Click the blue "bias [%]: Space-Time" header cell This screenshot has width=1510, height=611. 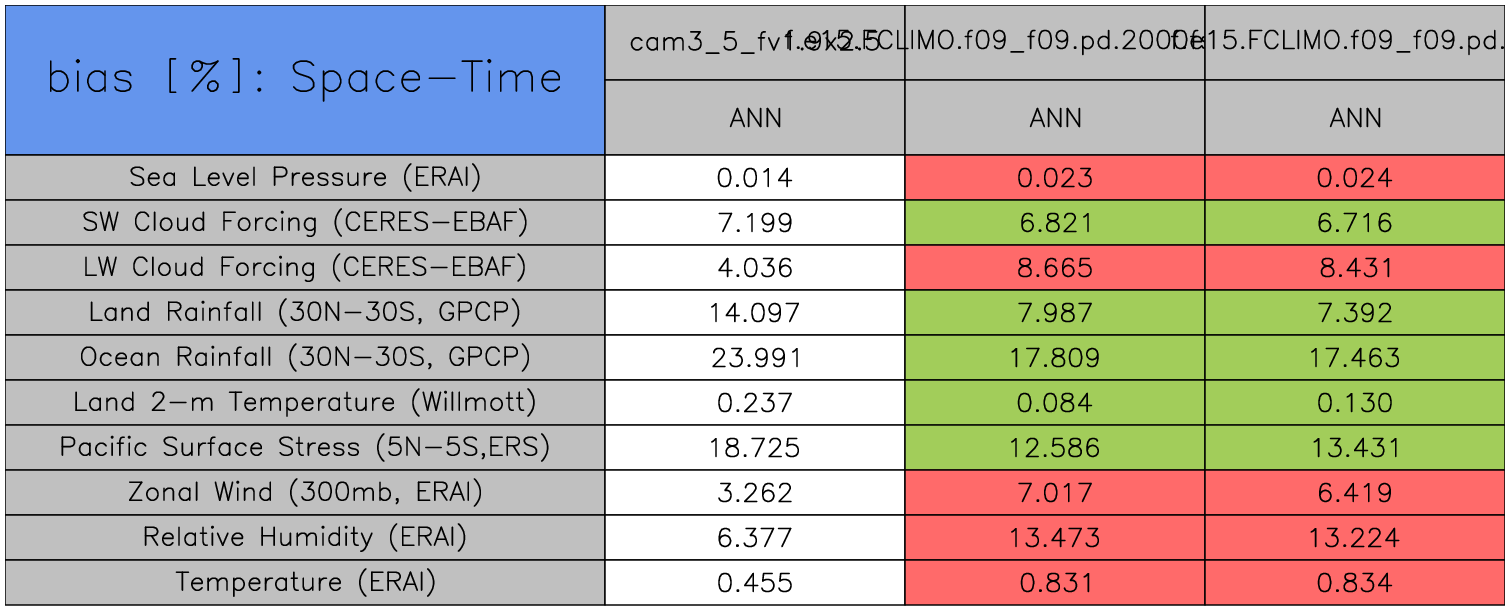[305, 80]
